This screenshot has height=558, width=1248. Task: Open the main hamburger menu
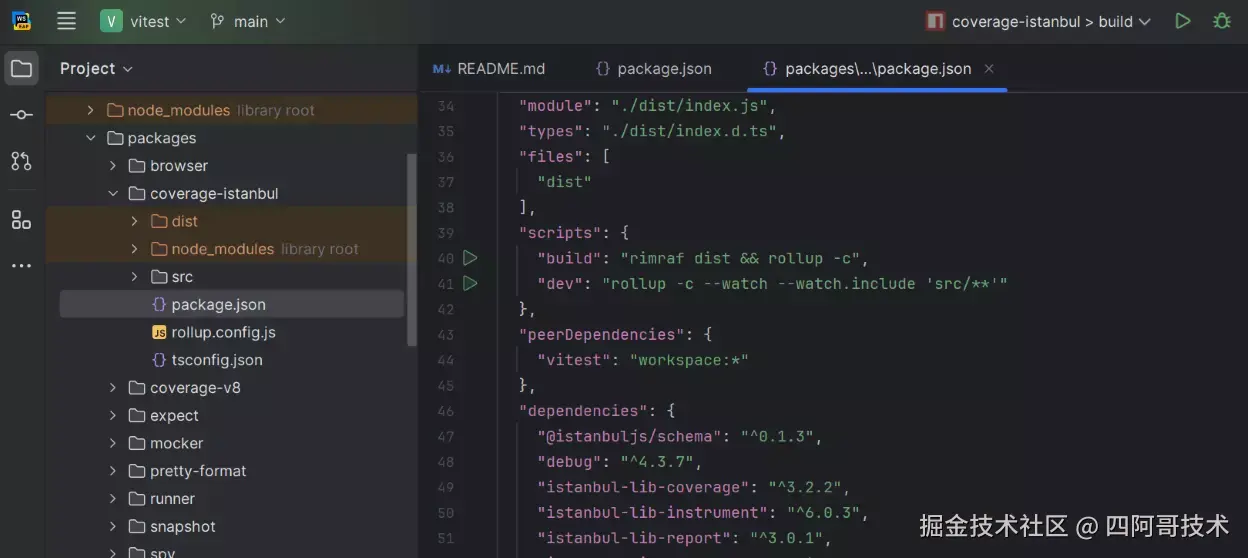[x=66, y=21]
